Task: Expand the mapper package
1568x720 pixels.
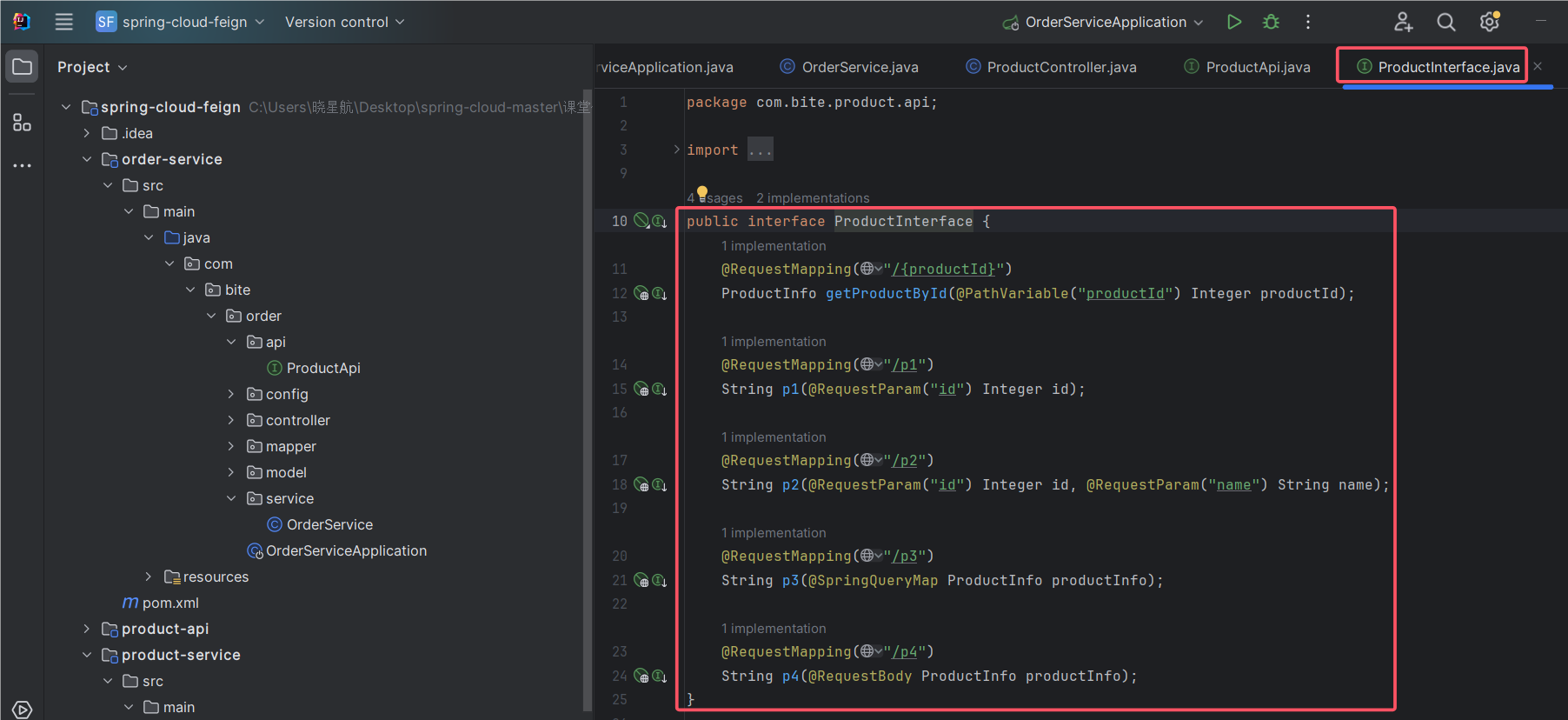Action: point(231,446)
